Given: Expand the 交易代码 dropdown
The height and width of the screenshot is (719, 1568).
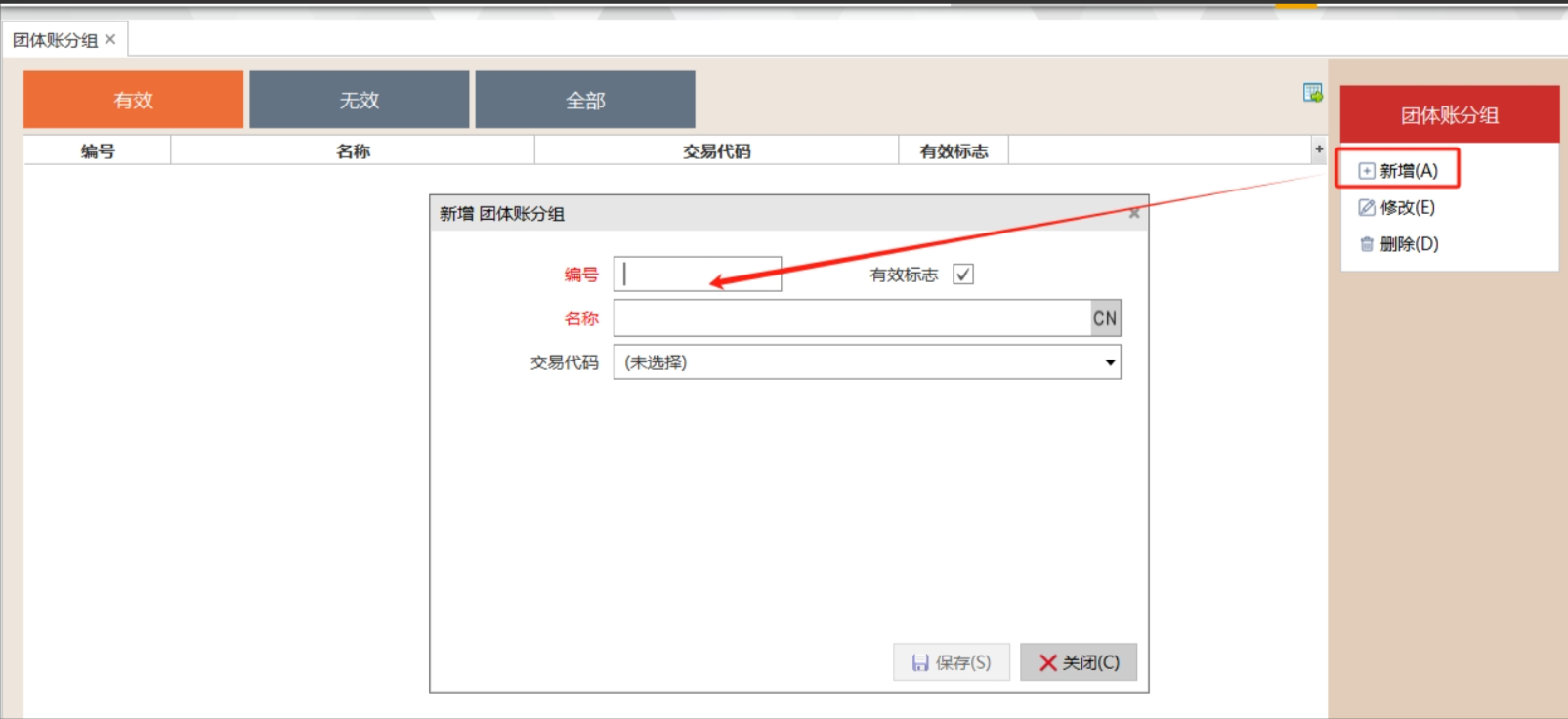Looking at the screenshot, I should click(x=1110, y=362).
